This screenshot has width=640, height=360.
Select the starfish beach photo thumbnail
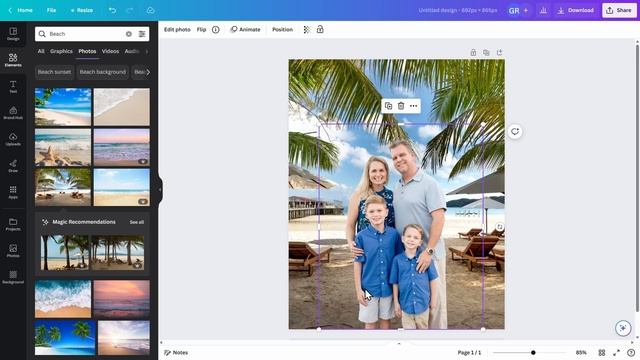point(63,148)
